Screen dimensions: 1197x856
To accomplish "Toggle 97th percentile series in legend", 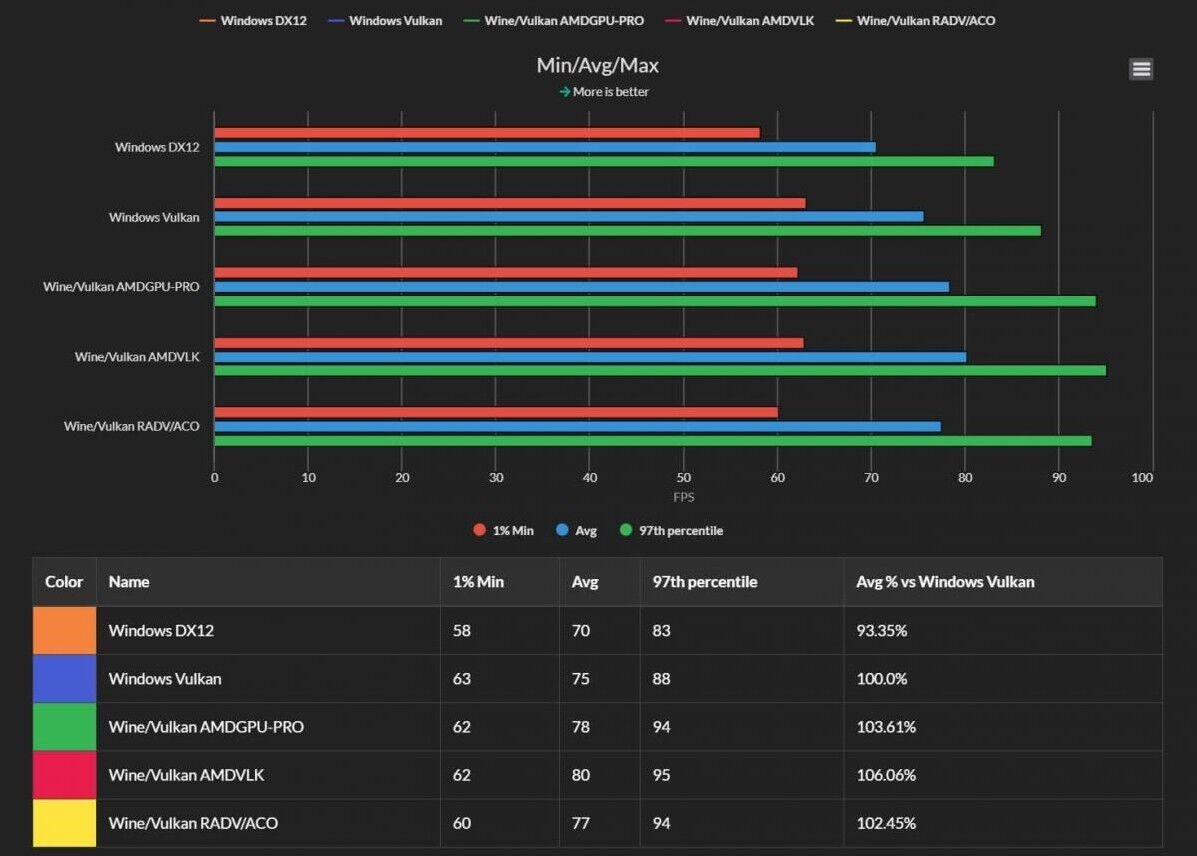I will click(x=671, y=530).
